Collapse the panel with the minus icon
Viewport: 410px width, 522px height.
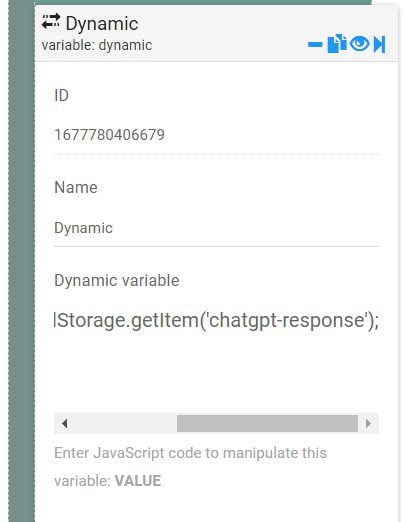(315, 44)
